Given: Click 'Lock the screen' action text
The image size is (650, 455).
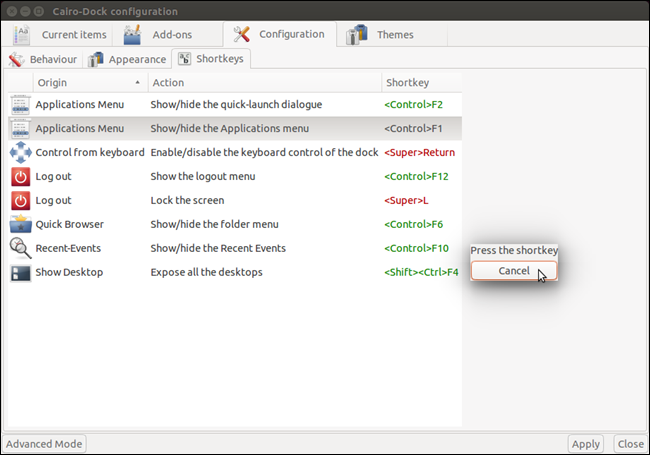Looking at the screenshot, I should coord(187,201).
